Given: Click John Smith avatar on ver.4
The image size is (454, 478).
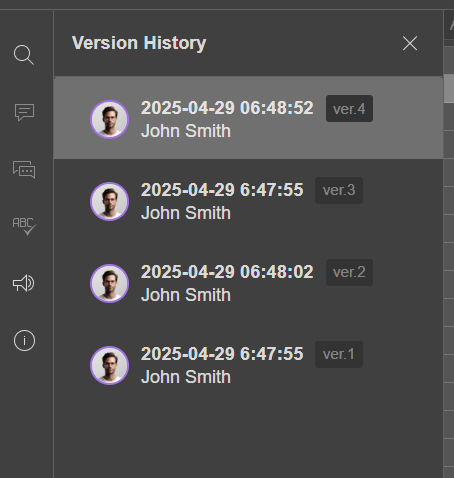Looking at the screenshot, I should [109, 119].
